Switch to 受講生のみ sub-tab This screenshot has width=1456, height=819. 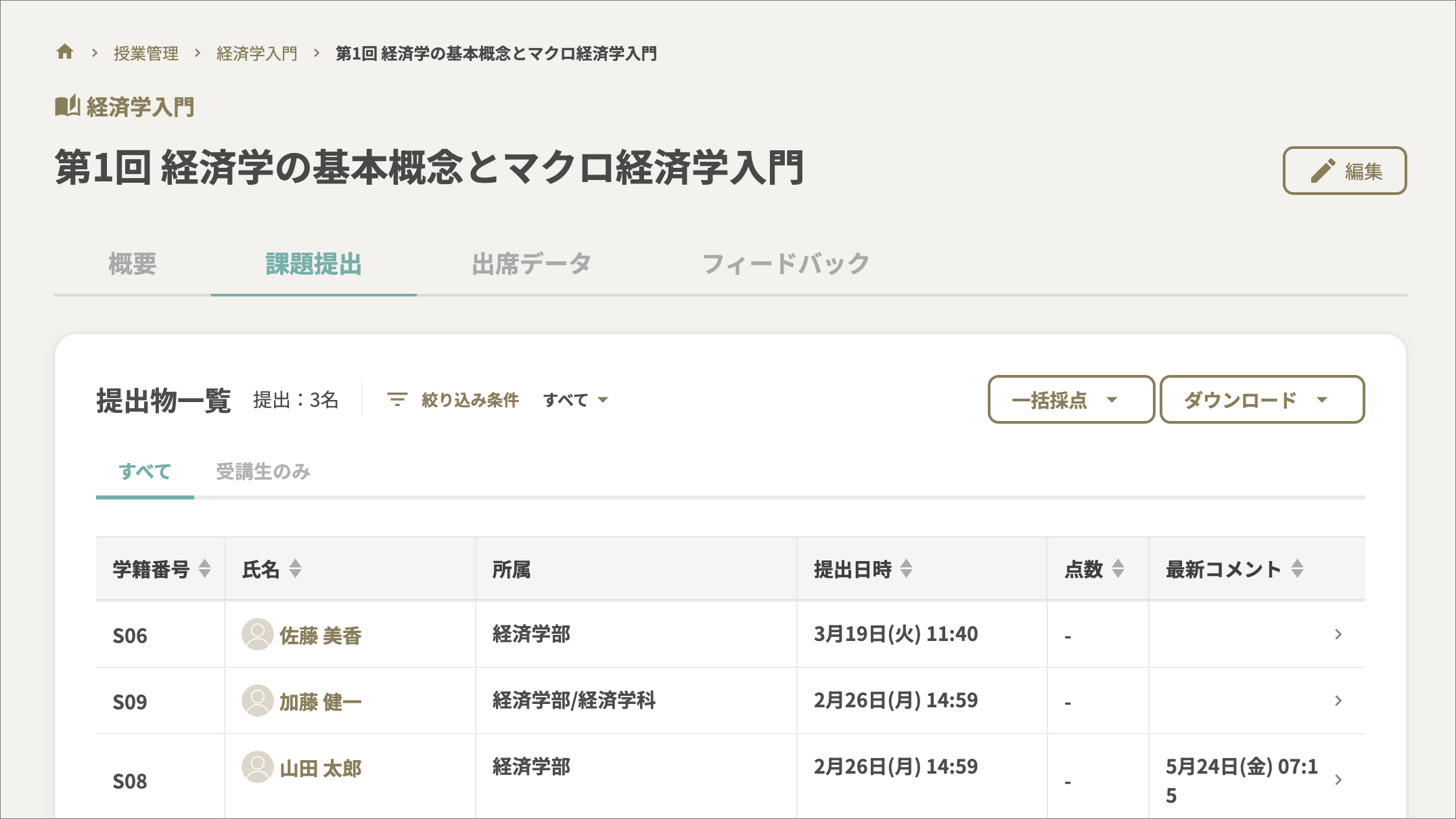point(263,472)
